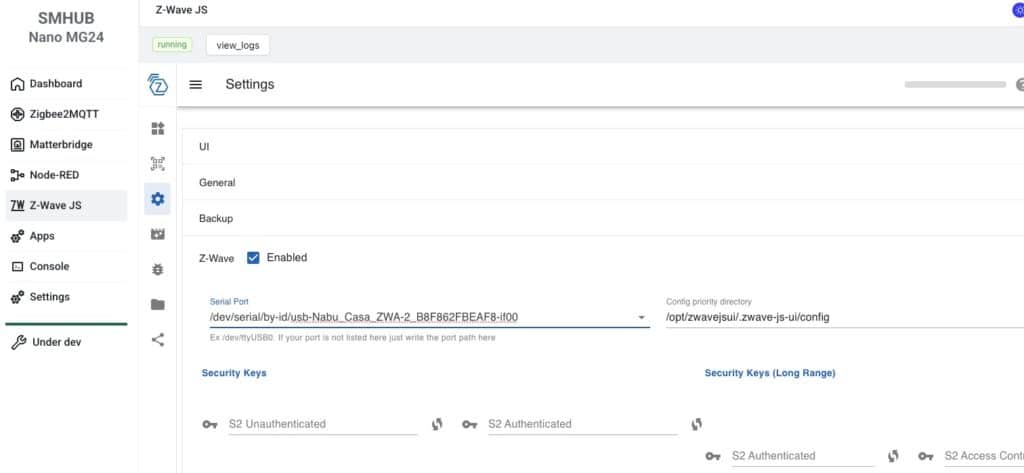
Task: Open Node-RED from the left menu
Action: [54, 175]
